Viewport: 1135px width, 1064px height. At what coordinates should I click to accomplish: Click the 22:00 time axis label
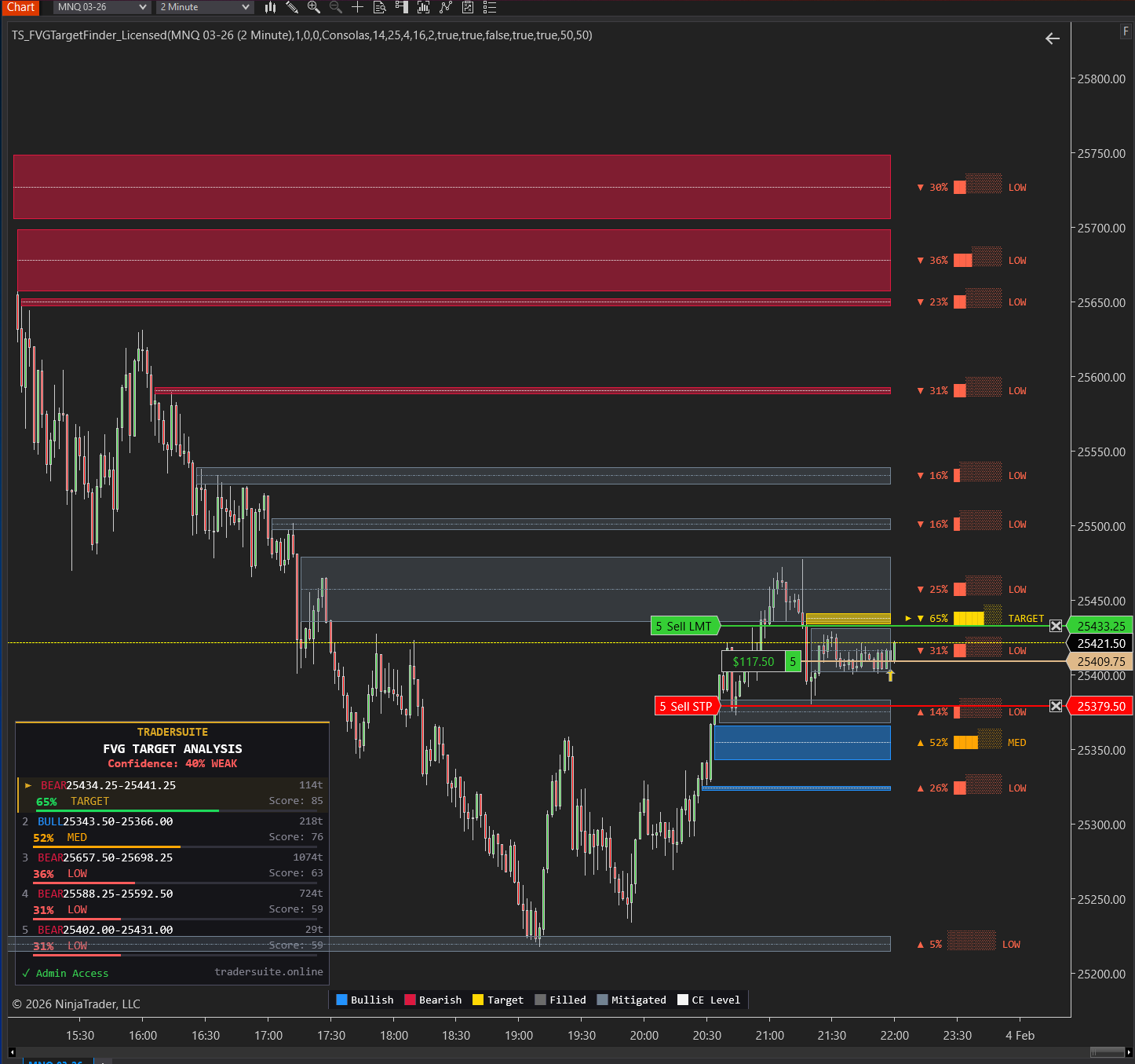tap(894, 1035)
